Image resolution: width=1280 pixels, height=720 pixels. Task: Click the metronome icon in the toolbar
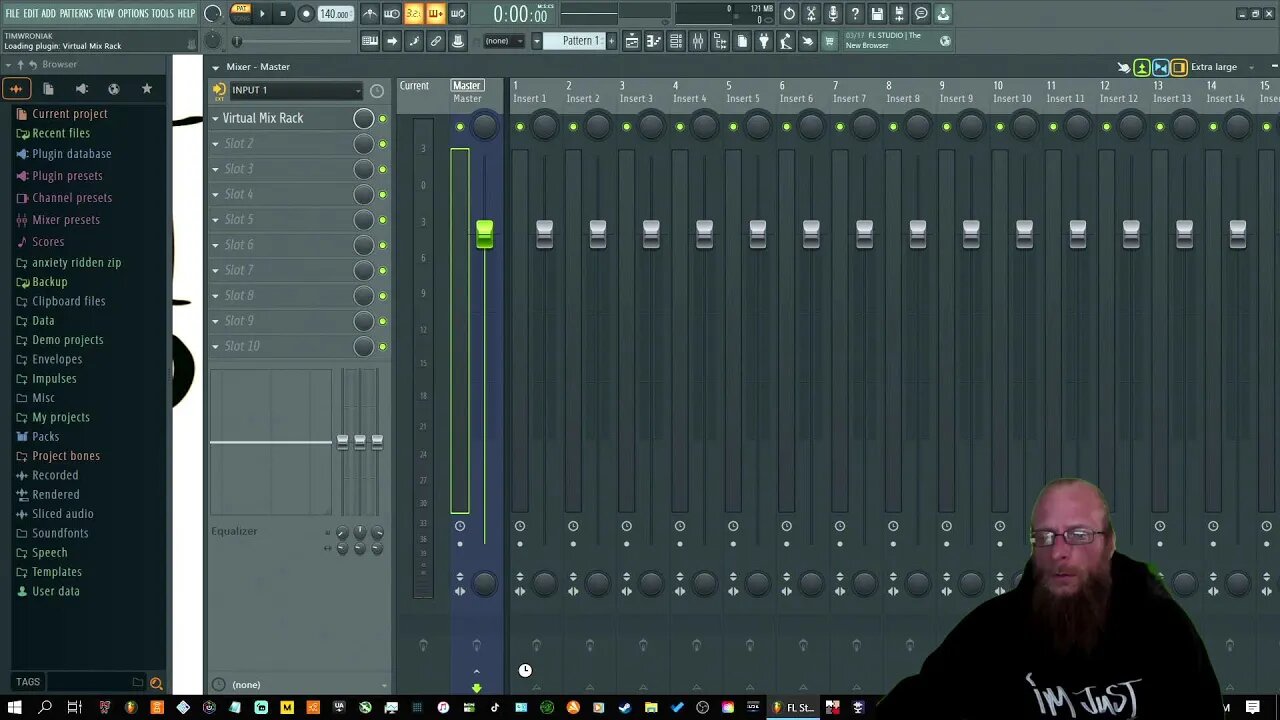(x=370, y=14)
